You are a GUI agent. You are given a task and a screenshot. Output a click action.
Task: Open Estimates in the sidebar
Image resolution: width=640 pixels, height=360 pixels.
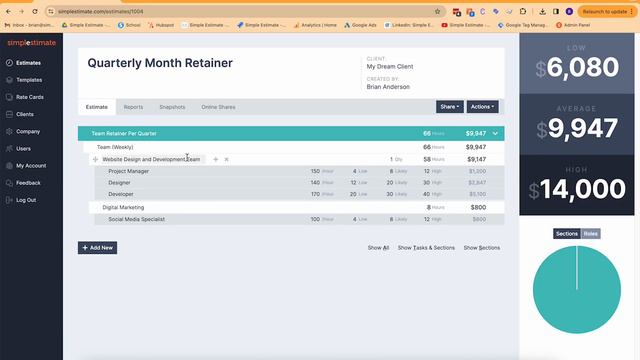tap(23, 63)
